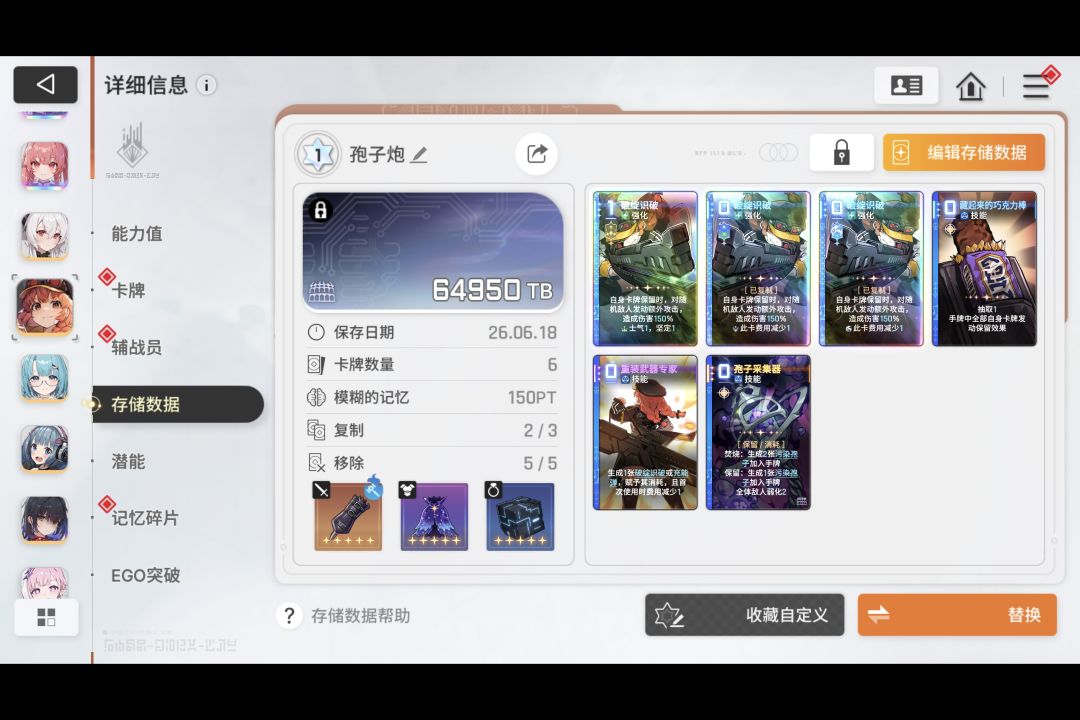This screenshot has width=1080, height=720.
Task: Select 辅战员 menu item
Action: (137, 347)
